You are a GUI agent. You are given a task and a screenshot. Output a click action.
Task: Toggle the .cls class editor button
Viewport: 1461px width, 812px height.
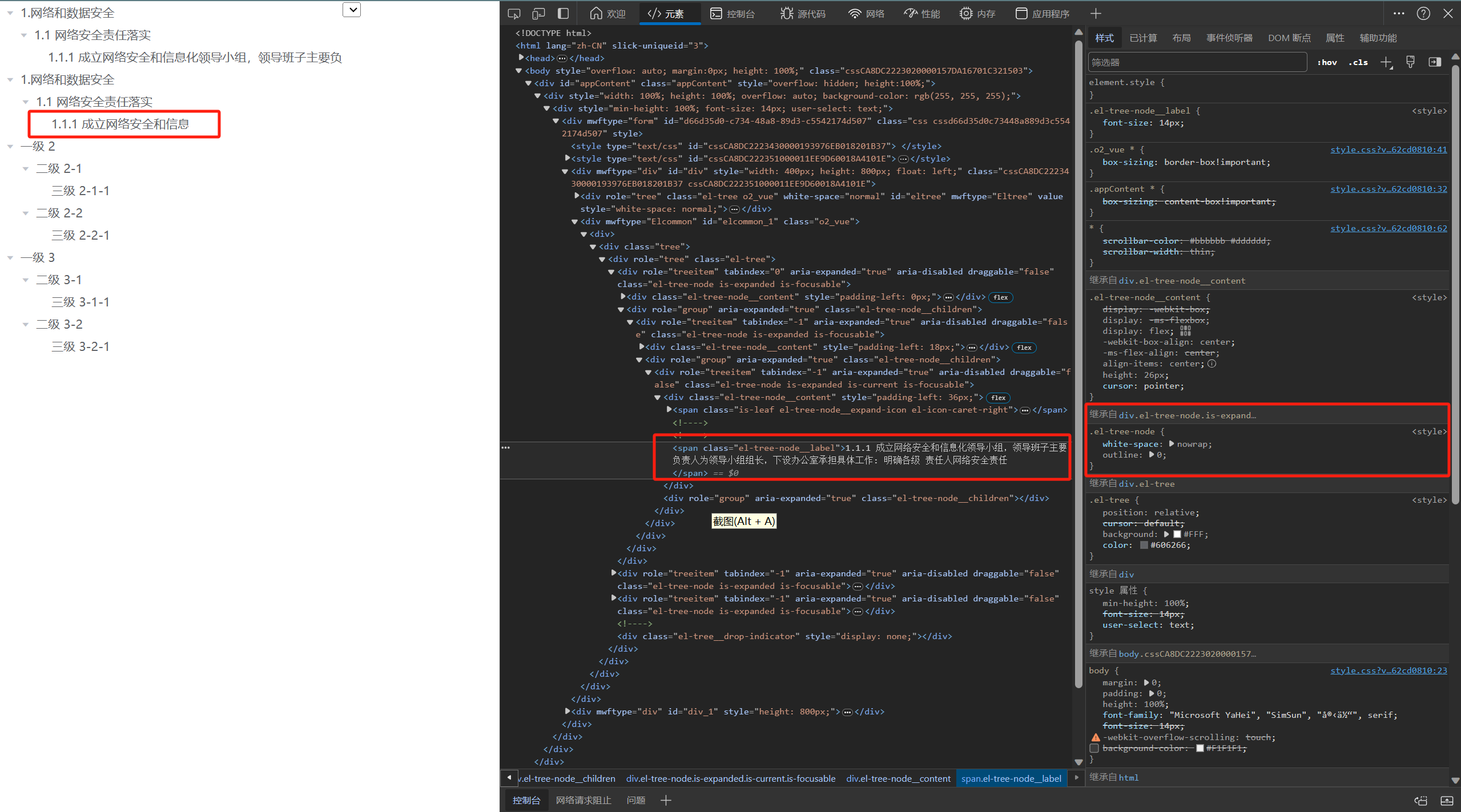(1358, 62)
